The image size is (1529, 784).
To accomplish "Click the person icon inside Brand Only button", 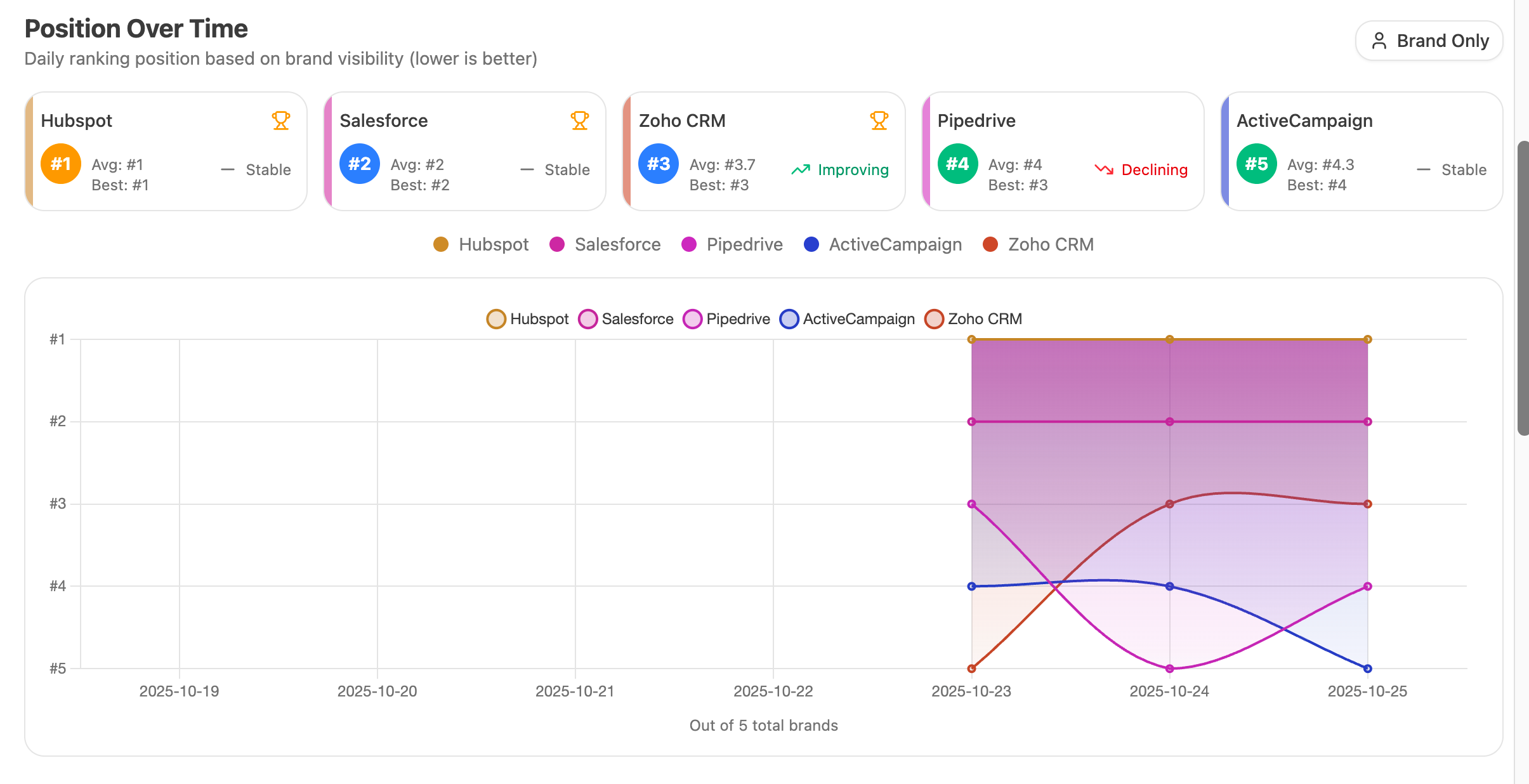I will (1379, 40).
